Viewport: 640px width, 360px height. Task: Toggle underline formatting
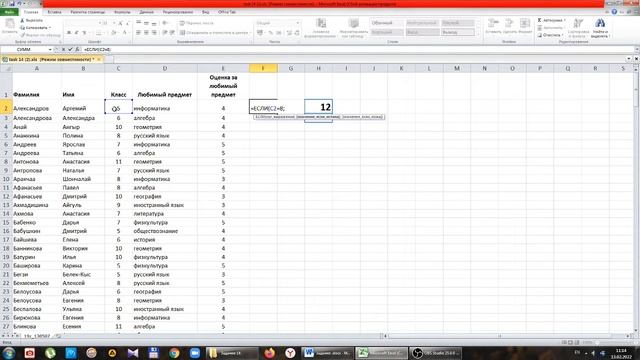84,33
